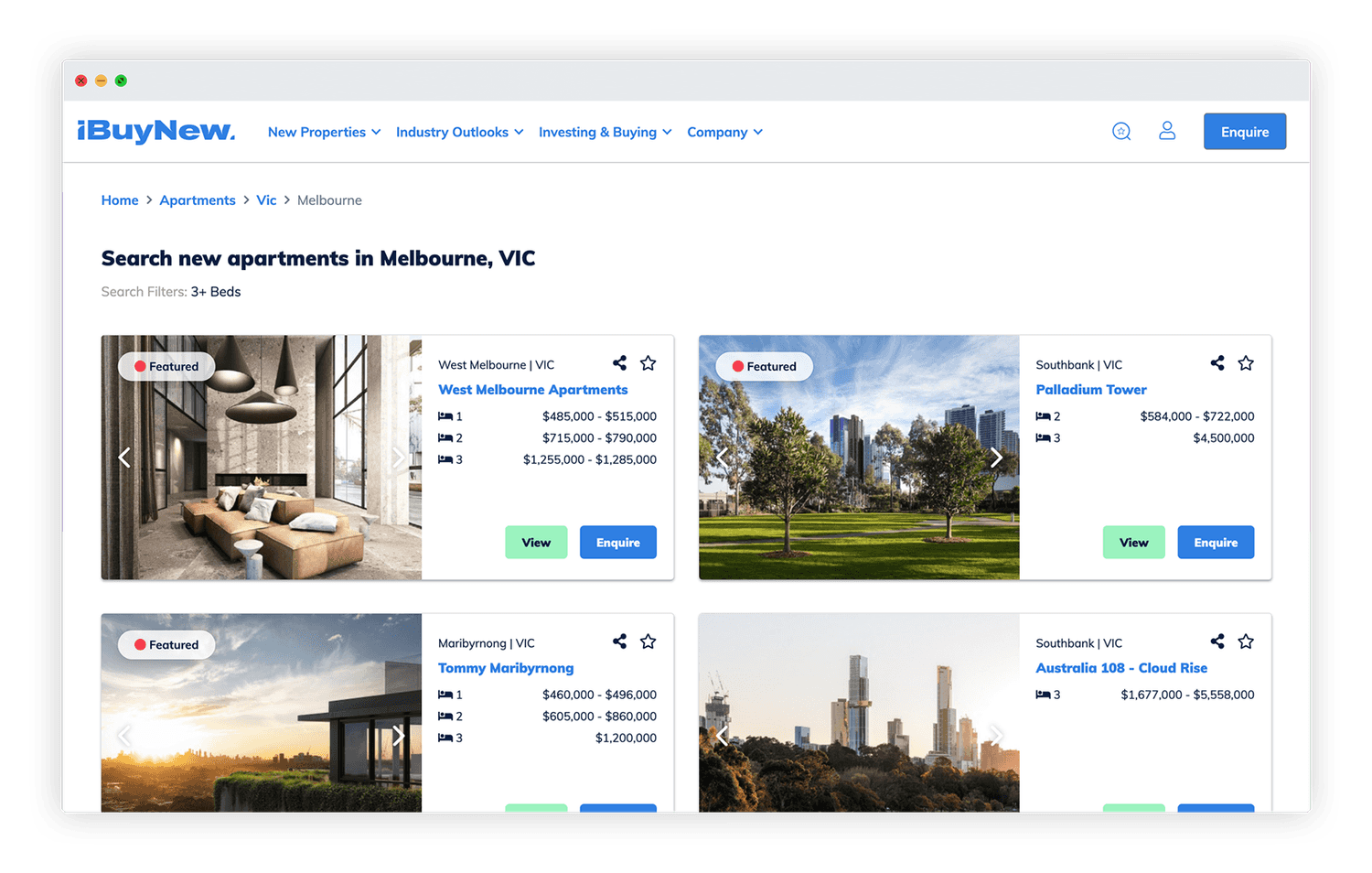Go to Vic breadcrumb
Viewport: 1372px width, 873px height.
tap(266, 200)
